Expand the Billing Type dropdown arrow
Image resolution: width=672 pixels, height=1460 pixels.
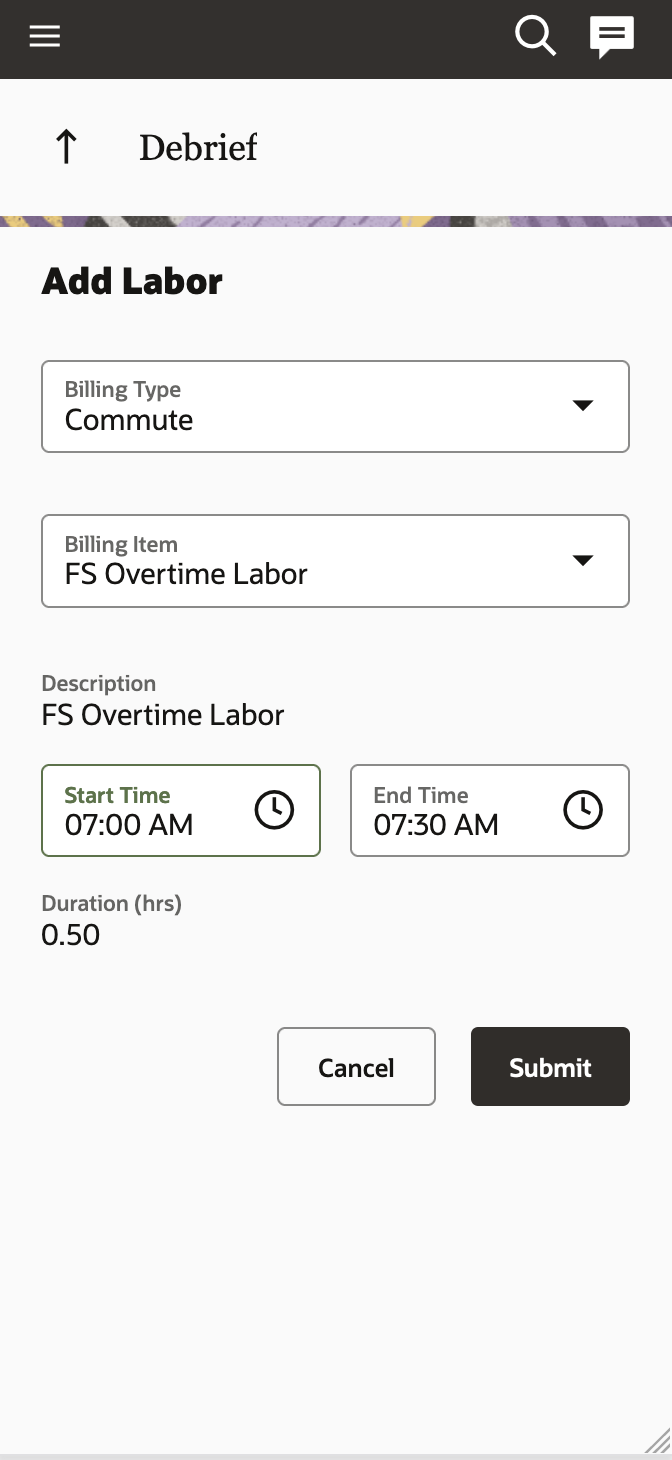[583, 405]
